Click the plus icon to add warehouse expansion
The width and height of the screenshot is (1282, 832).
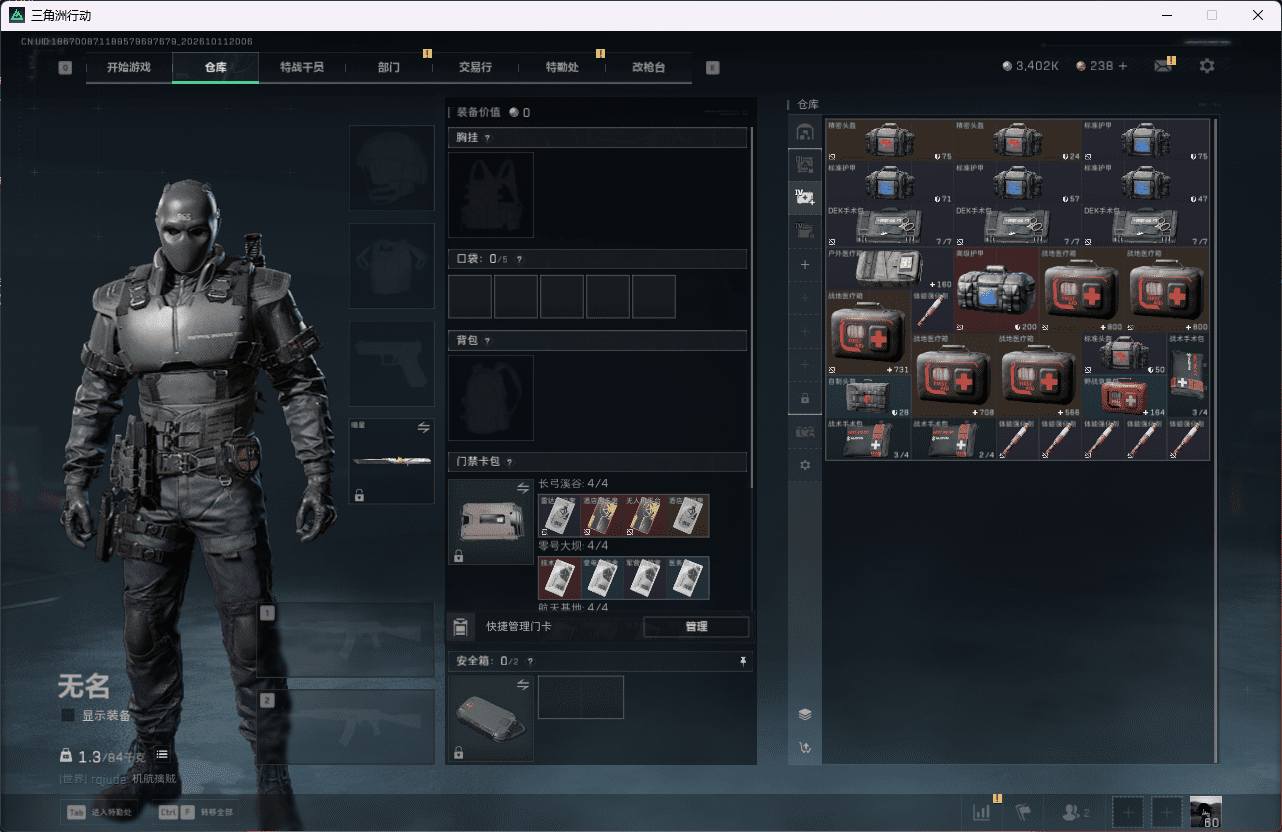(x=805, y=265)
